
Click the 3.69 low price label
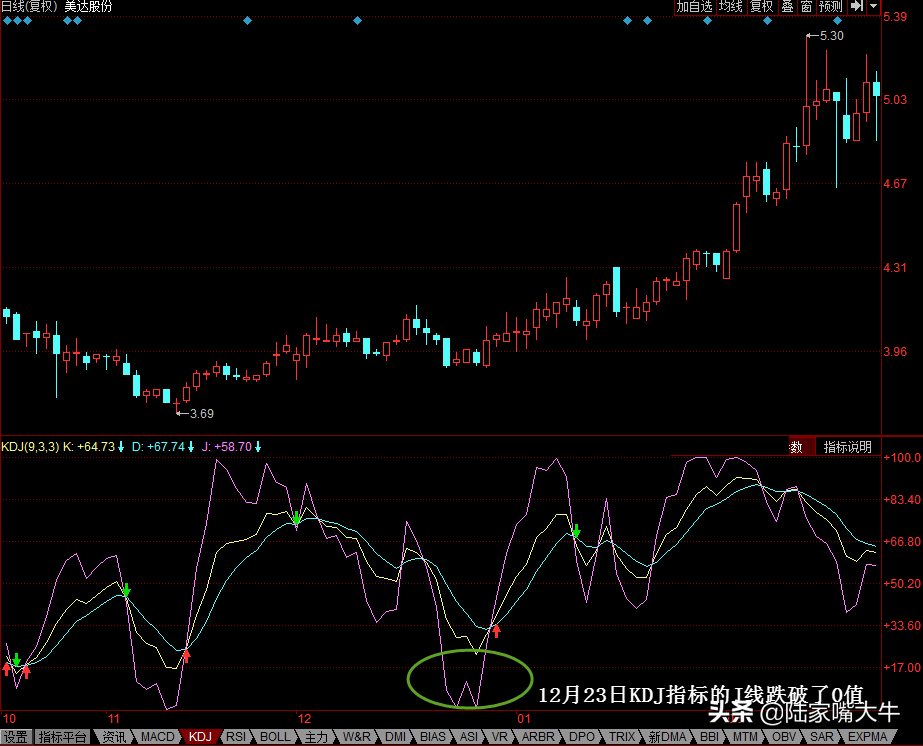[201, 414]
